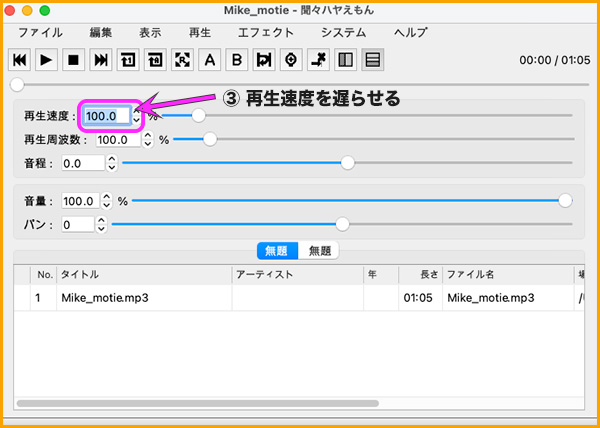Select the highlighted blue 無題 playlist tab
This screenshot has width=600, height=428.
[x=277, y=251]
